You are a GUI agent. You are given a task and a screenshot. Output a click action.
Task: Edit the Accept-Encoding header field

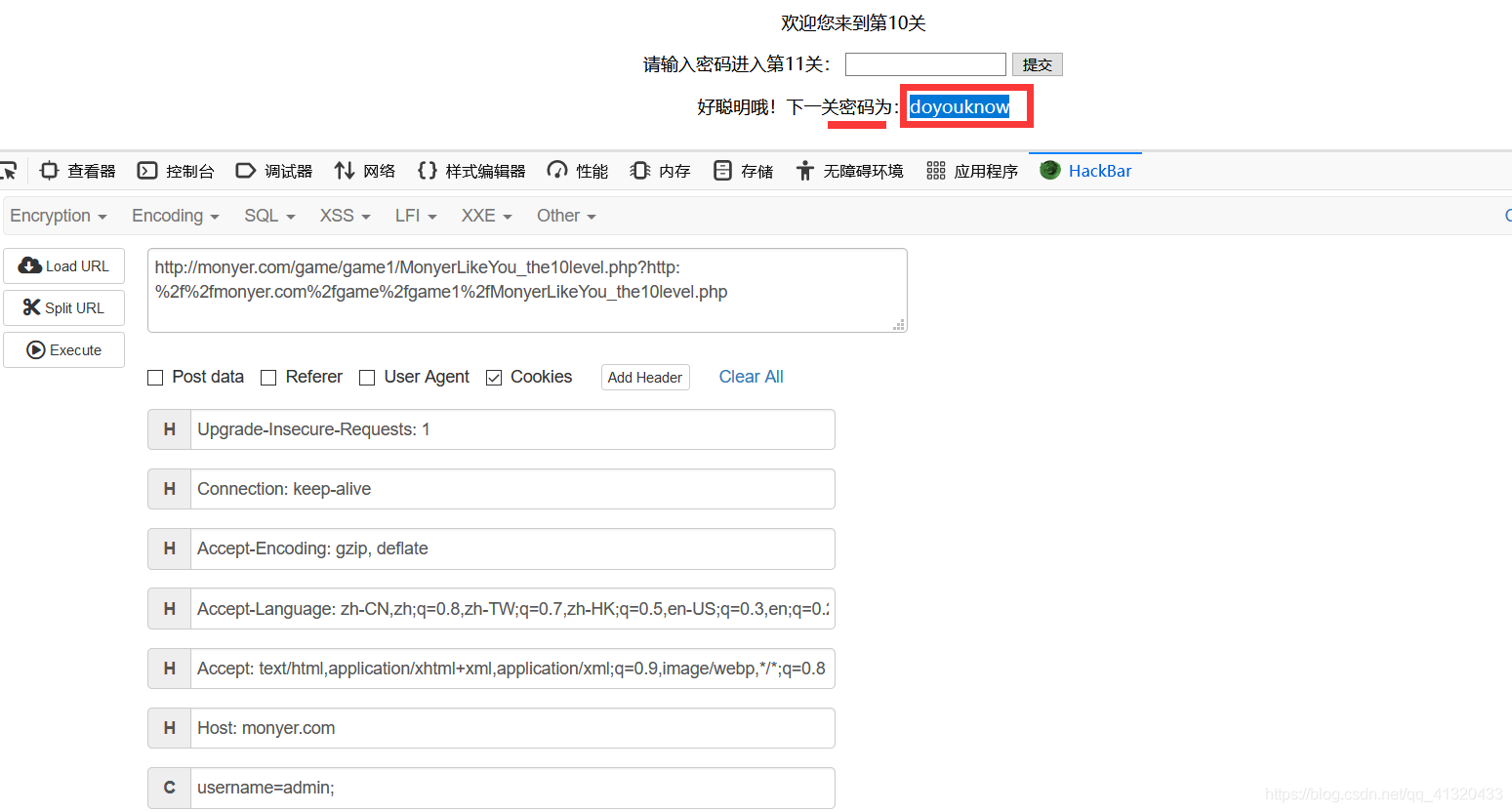point(512,548)
